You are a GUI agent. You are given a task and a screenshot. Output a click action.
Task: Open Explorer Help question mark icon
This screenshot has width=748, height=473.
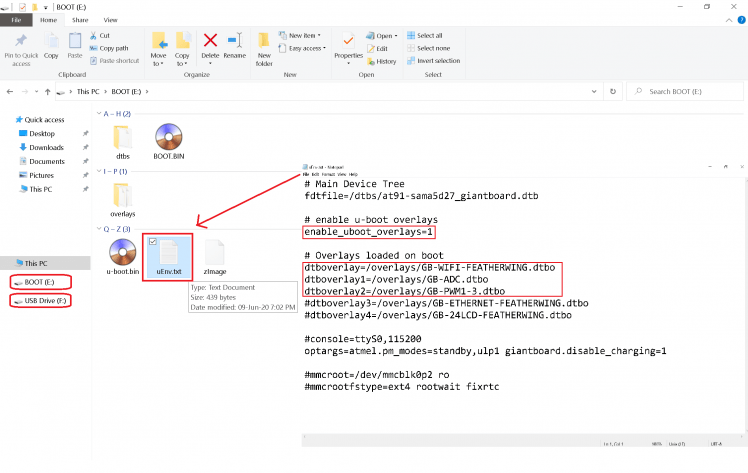point(741,20)
